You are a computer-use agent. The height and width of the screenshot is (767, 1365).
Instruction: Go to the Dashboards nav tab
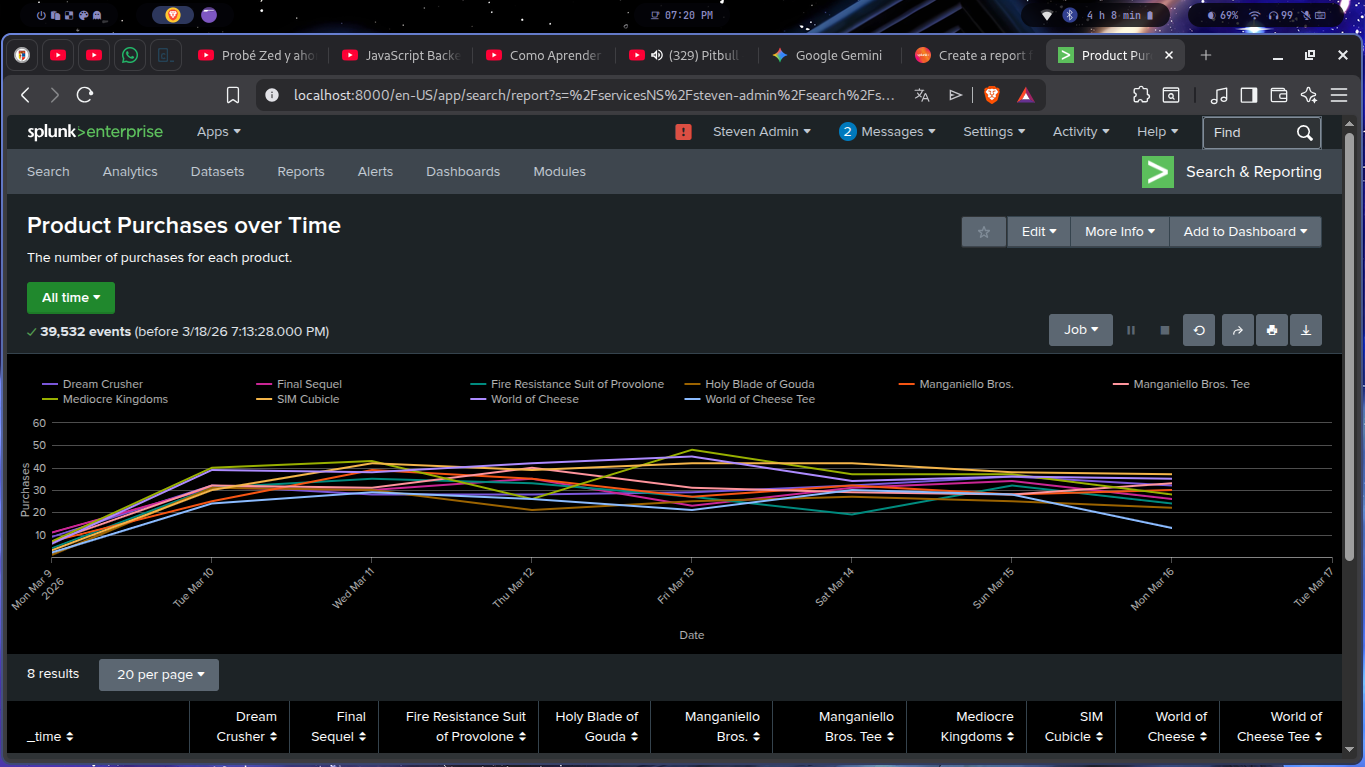pos(462,172)
